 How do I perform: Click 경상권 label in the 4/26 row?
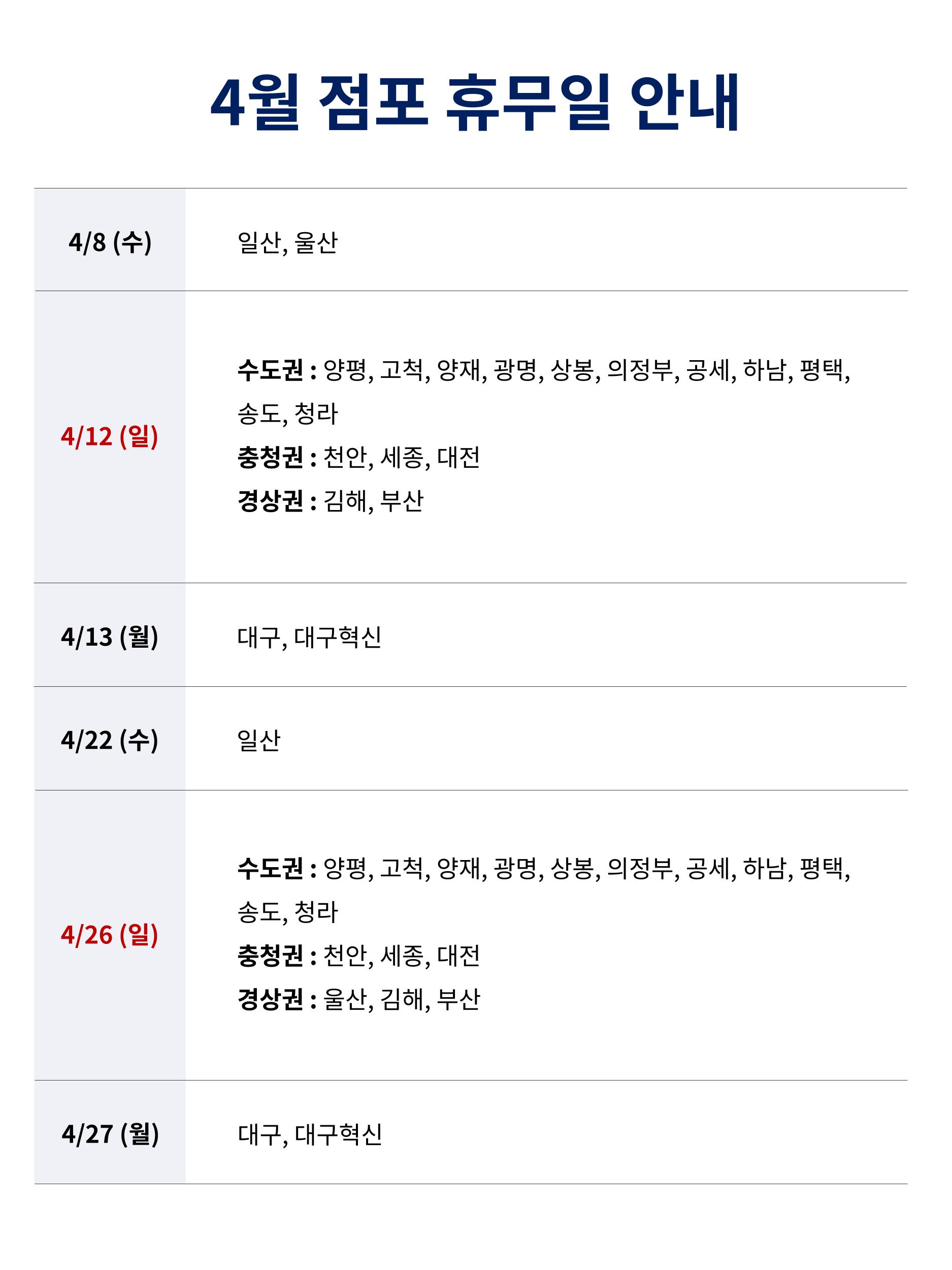[x=270, y=1000]
